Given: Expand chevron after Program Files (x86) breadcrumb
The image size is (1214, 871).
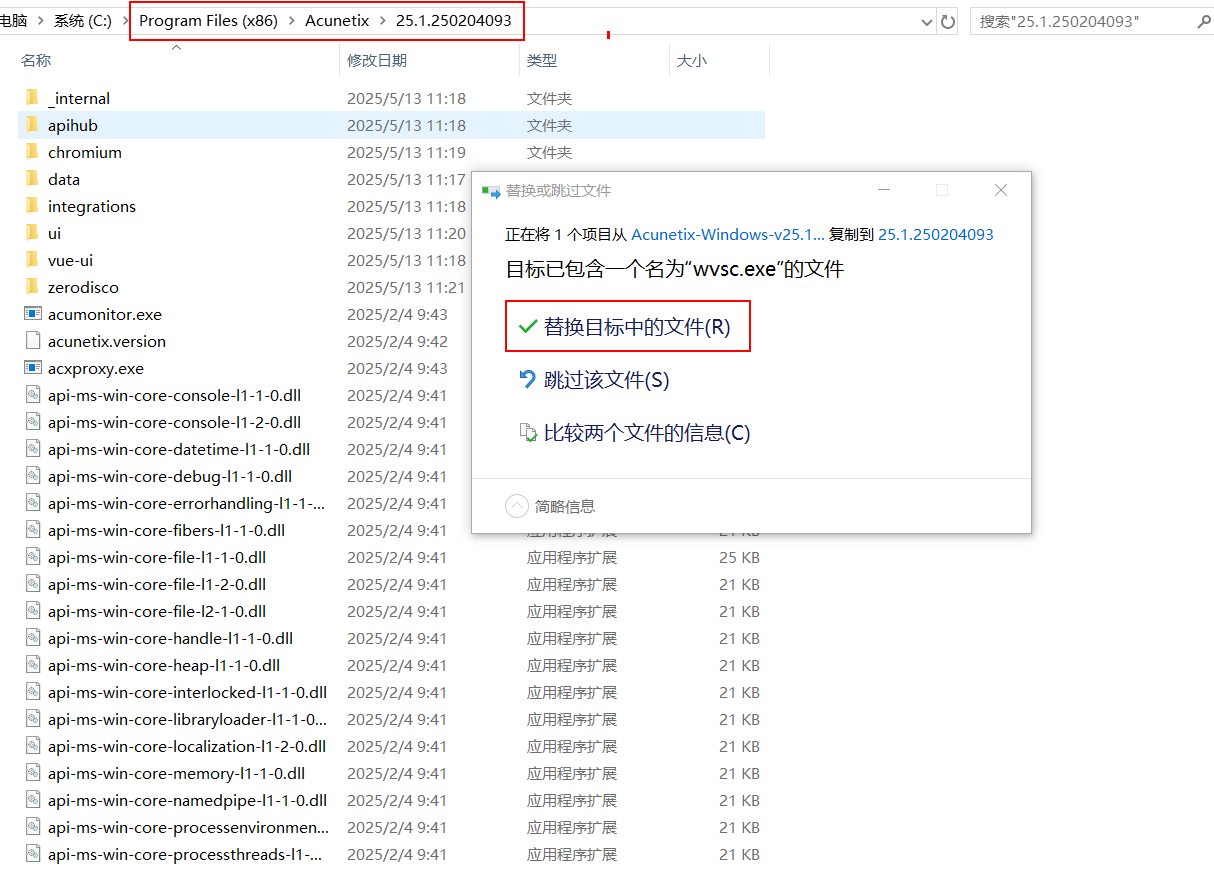Looking at the screenshot, I should pos(292,21).
